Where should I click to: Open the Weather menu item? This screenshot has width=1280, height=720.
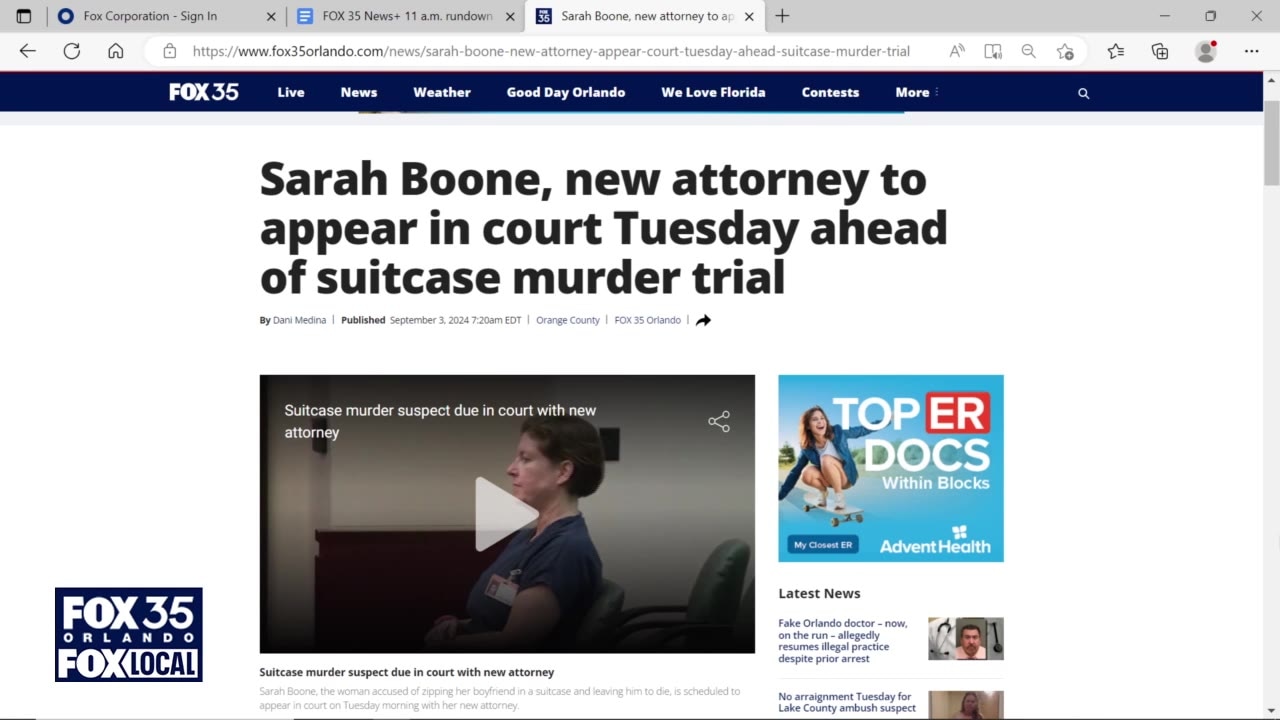point(442,92)
